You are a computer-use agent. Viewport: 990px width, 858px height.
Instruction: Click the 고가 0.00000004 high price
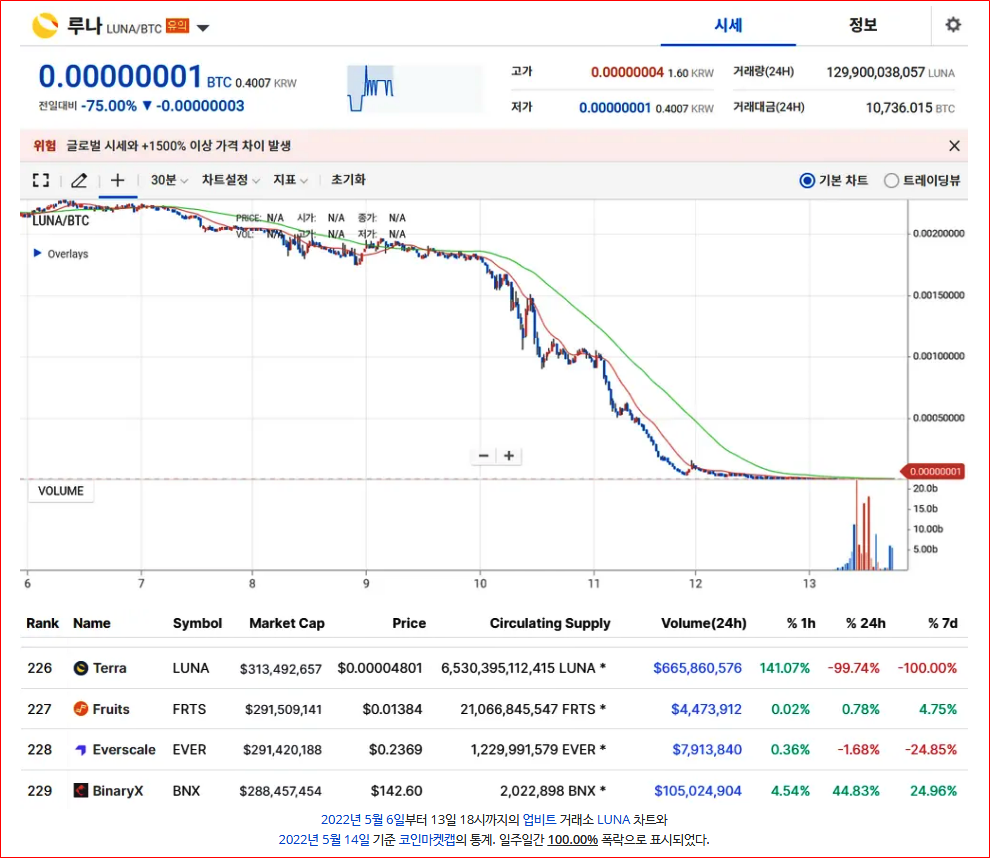pyautogui.click(x=627, y=73)
